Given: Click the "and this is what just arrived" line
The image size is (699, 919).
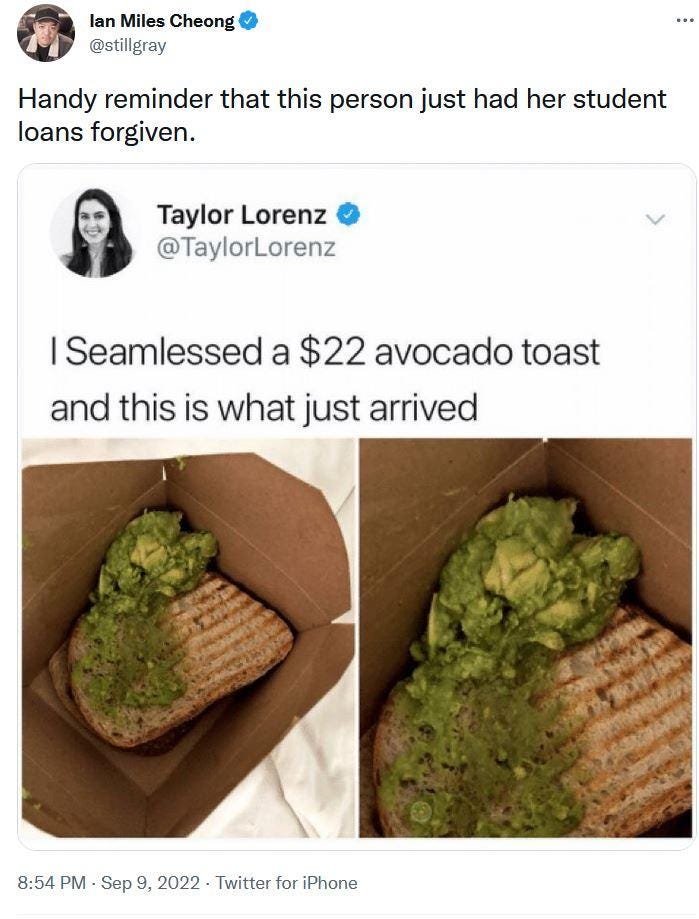Looking at the screenshot, I should point(264,407).
